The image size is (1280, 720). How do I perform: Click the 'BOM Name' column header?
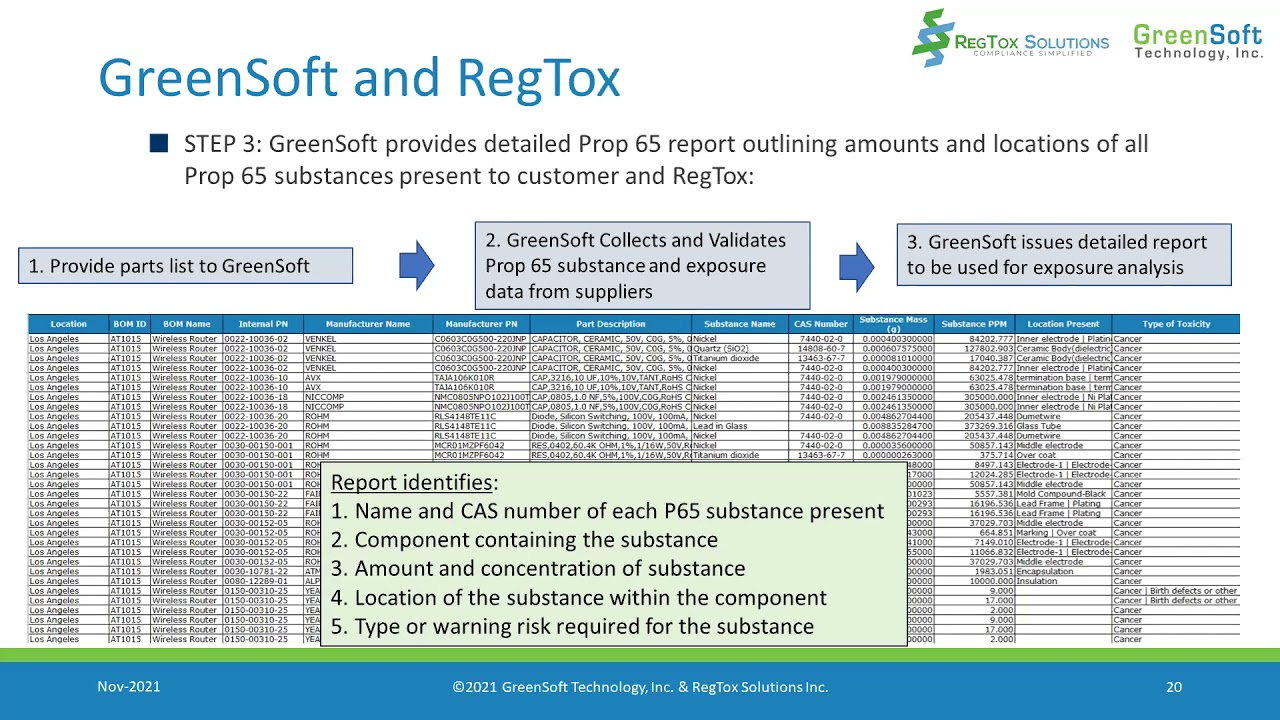(x=186, y=324)
